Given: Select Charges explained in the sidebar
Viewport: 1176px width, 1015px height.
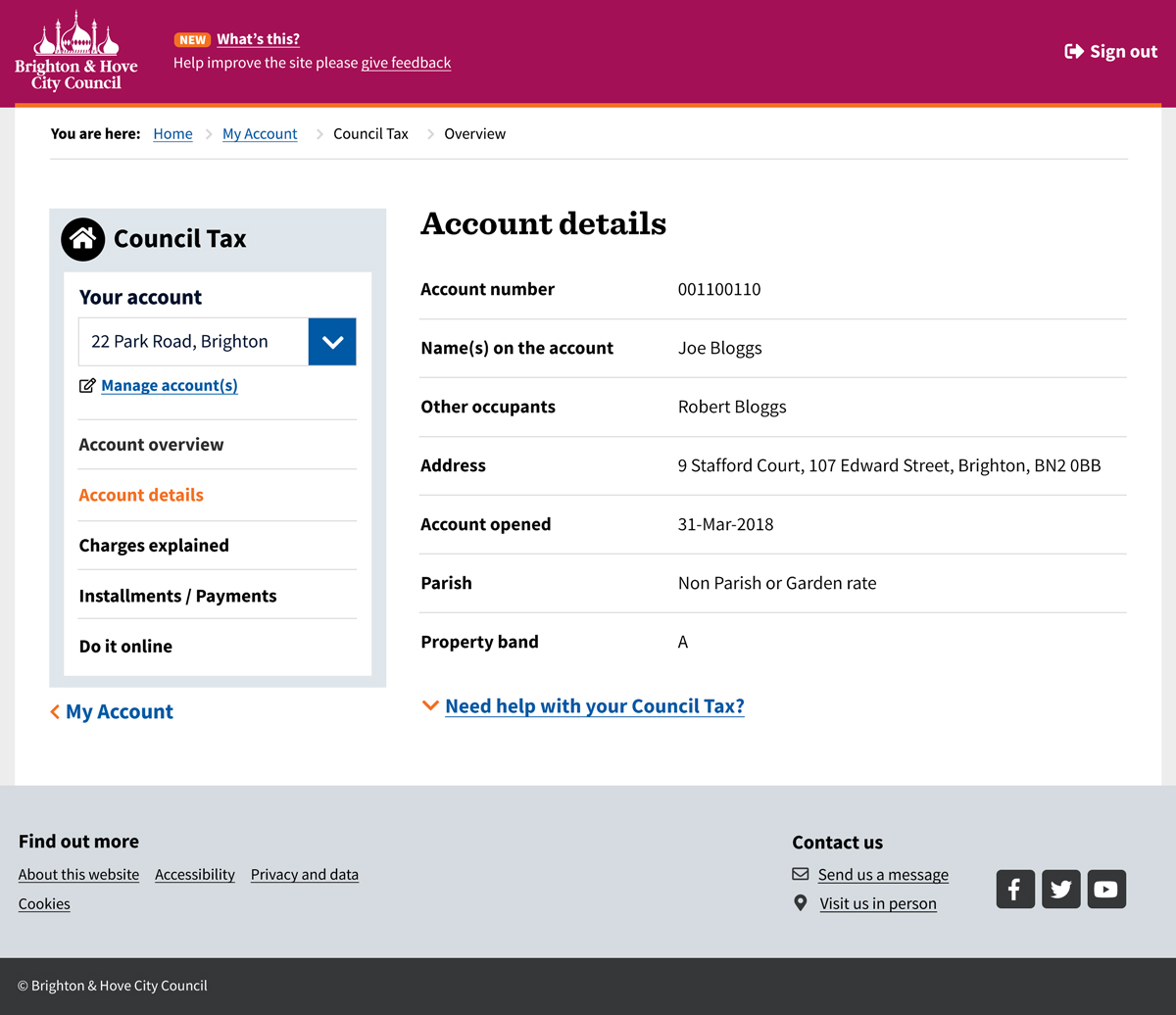Looking at the screenshot, I should point(154,546).
